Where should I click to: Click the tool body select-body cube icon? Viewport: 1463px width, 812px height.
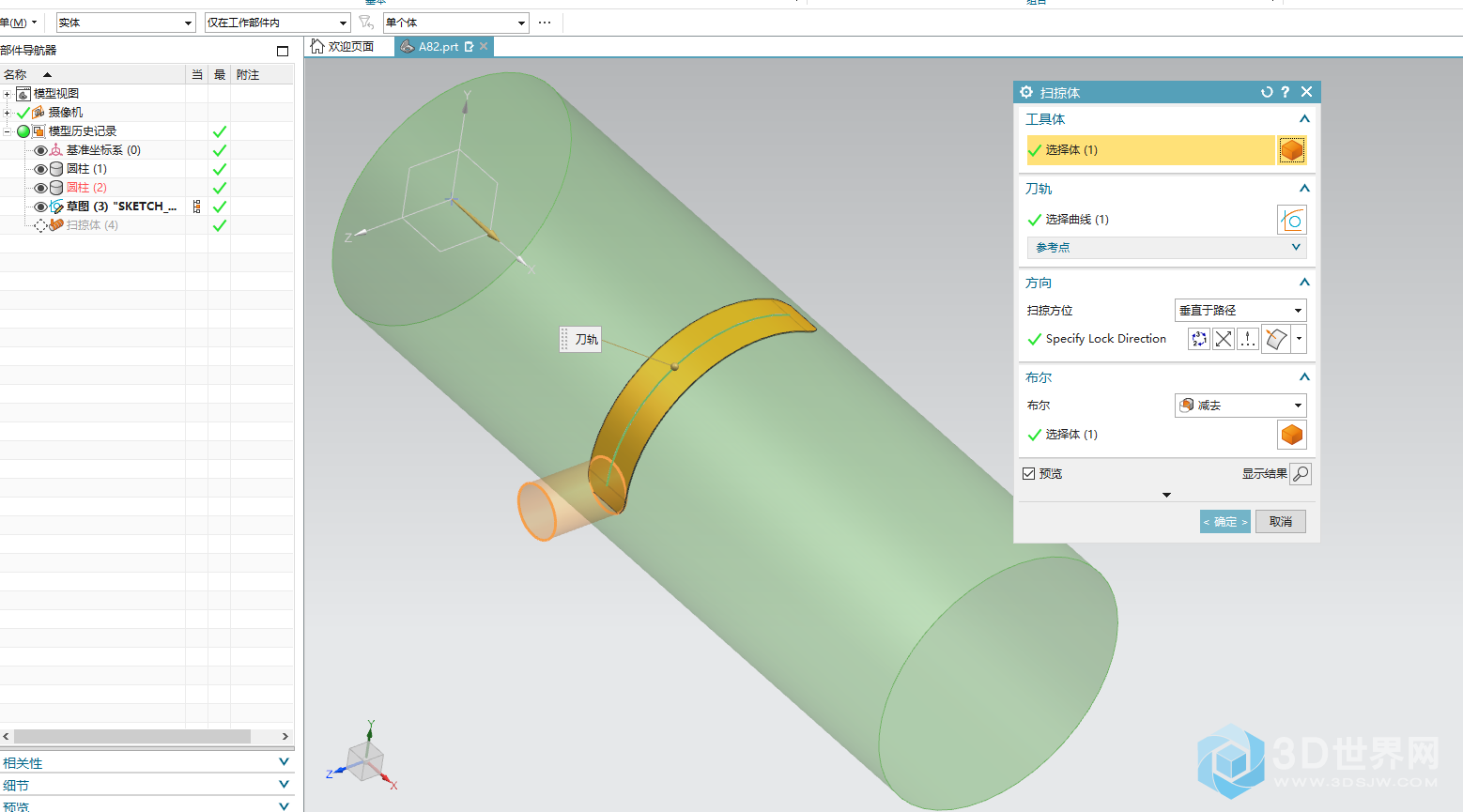(1292, 150)
